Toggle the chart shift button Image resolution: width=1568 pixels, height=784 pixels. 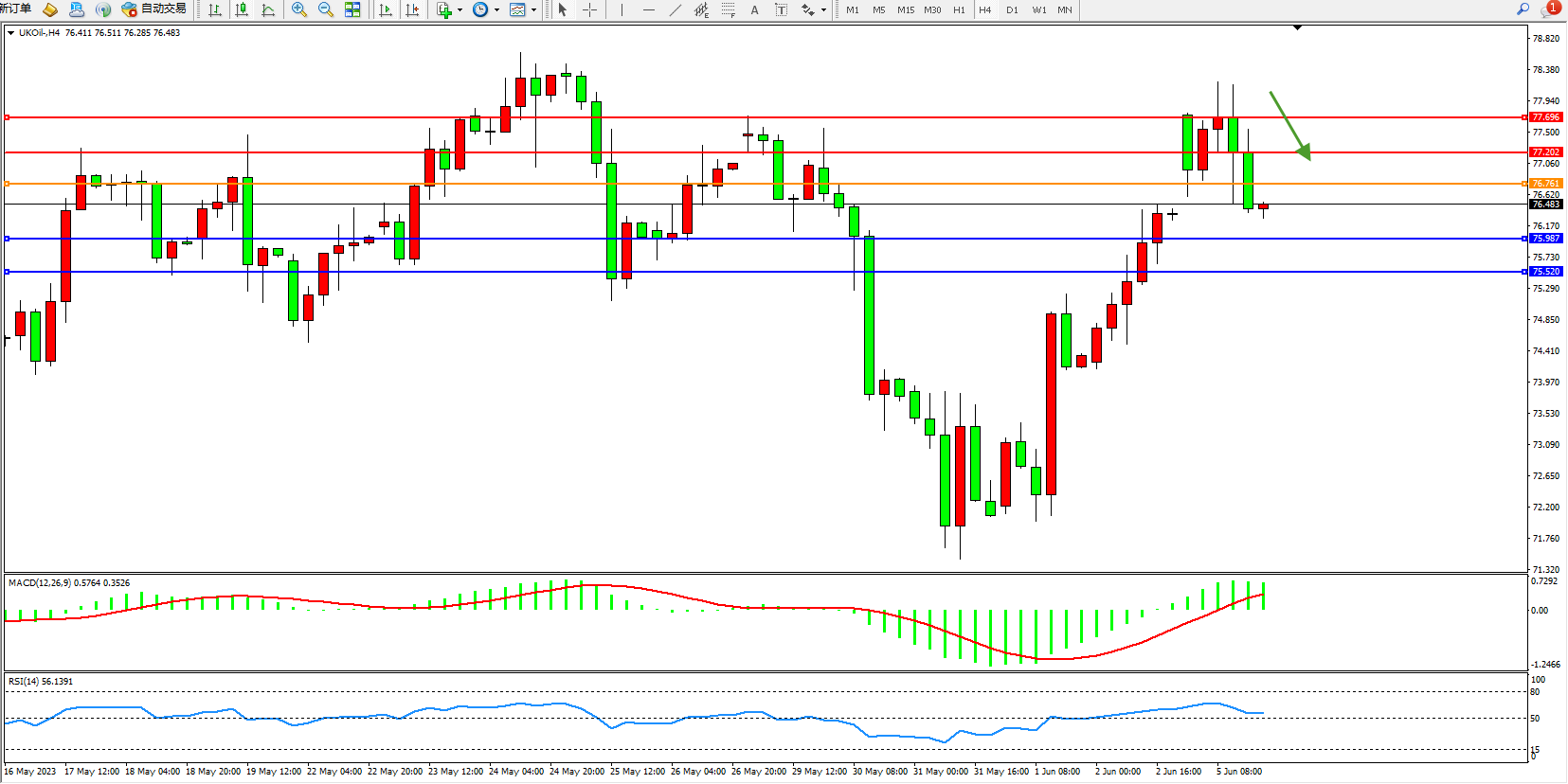point(411,9)
